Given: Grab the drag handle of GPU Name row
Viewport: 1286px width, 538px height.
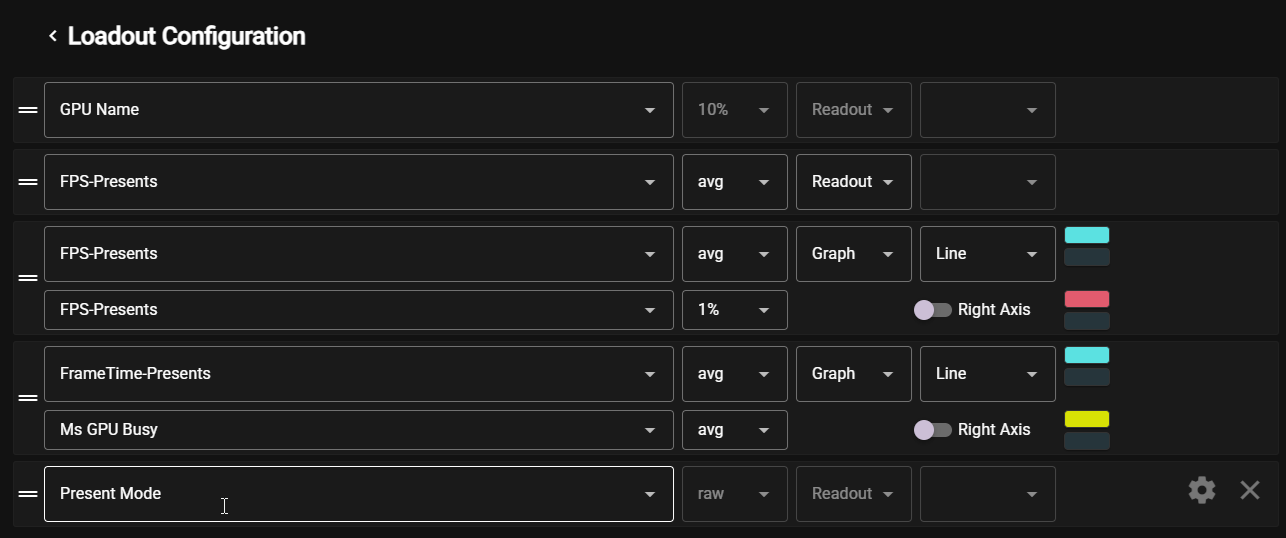Looking at the screenshot, I should 28,110.
